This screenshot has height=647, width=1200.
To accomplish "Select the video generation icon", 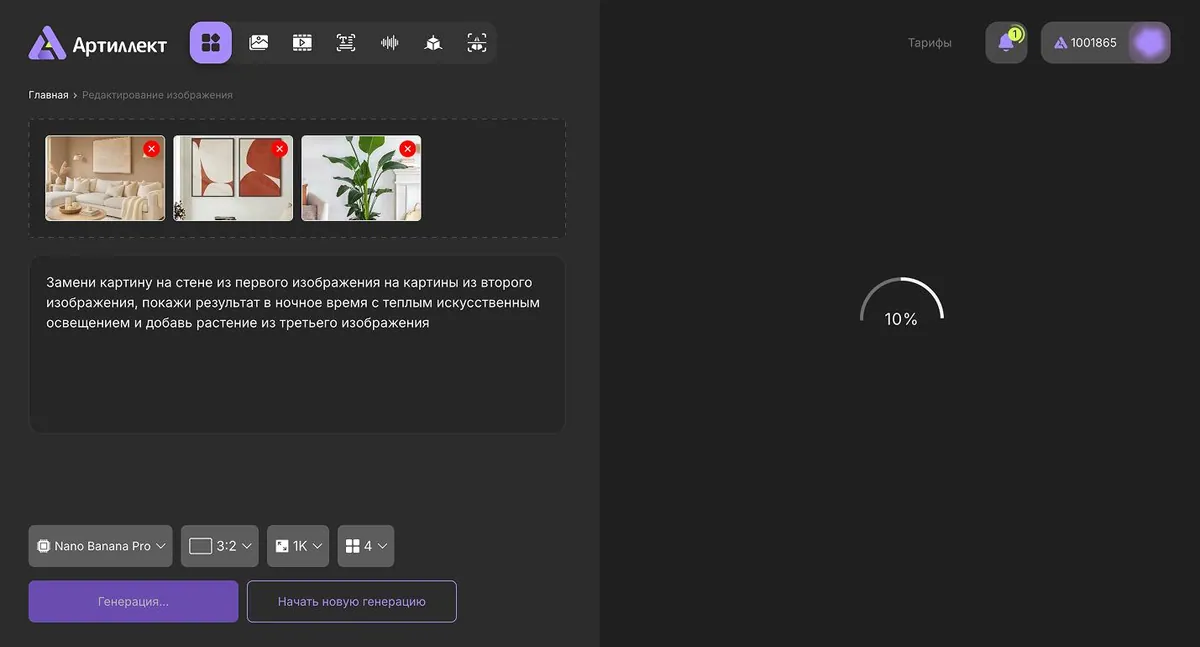I will point(302,43).
